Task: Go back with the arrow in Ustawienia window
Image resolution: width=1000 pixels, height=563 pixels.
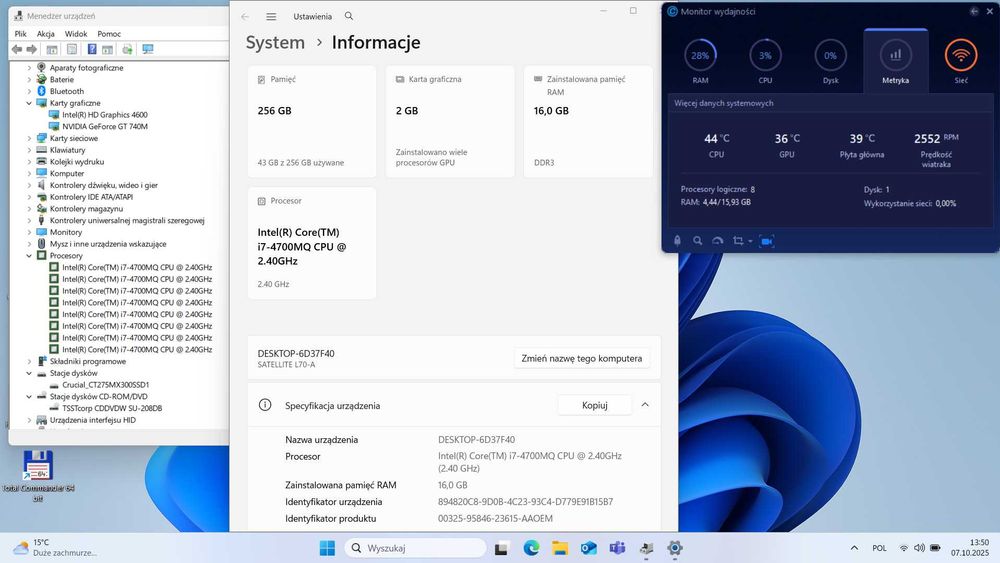Action: click(246, 17)
